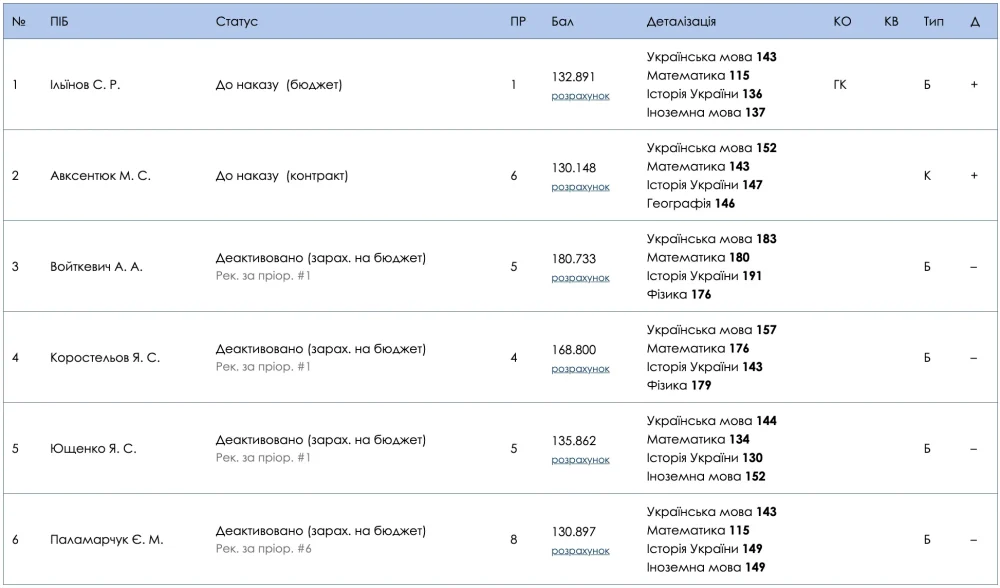Image resolution: width=1000 pixels, height=588 pixels.
Task: Click the plus sign in Ільїнов row
Action: [x=974, y=85]
